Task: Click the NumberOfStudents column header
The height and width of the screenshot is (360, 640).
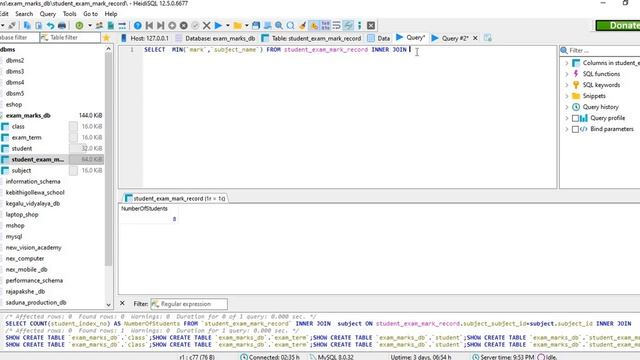Action: (x=144, y=209)
